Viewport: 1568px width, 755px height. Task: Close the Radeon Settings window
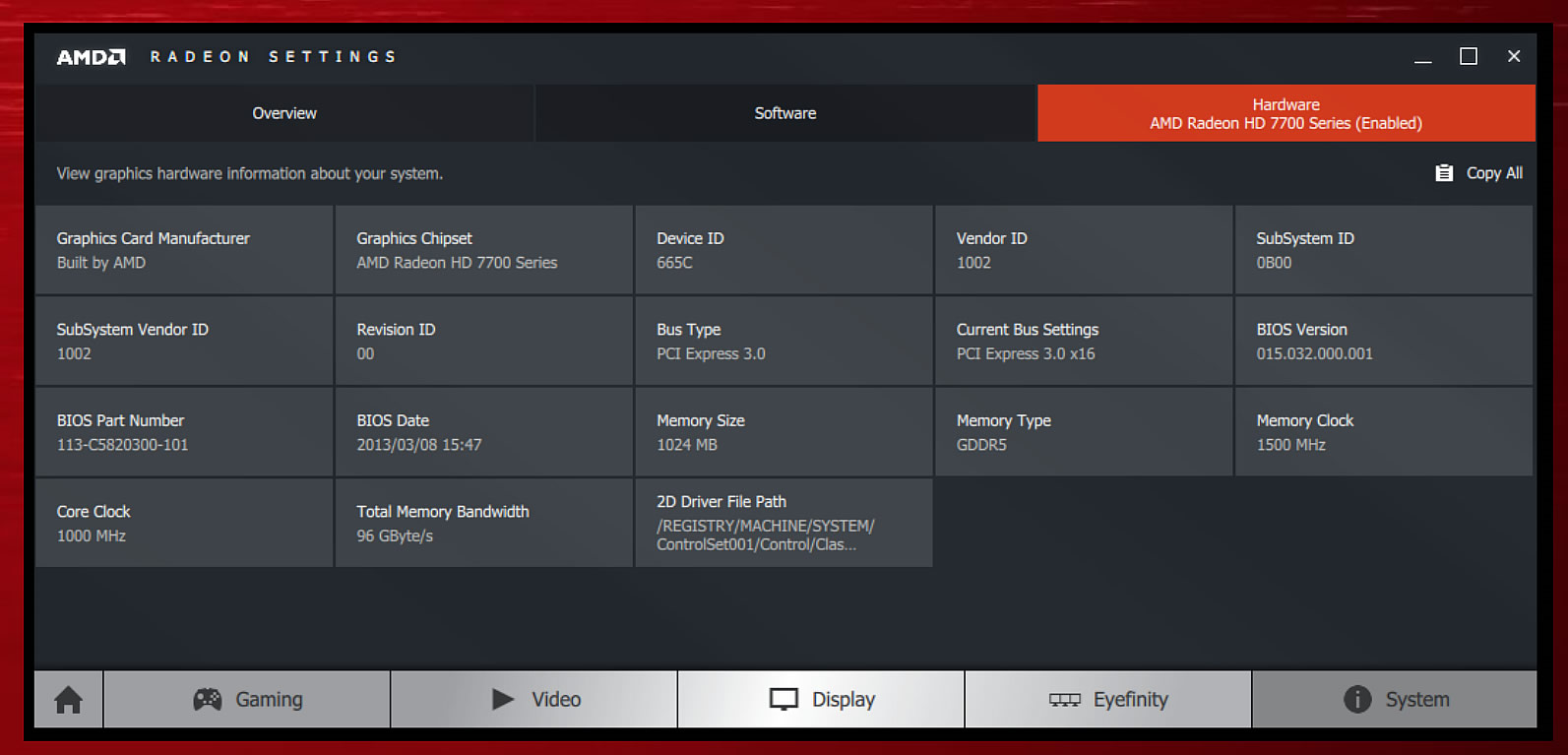pyautogui.click(x=1514, y=57)
